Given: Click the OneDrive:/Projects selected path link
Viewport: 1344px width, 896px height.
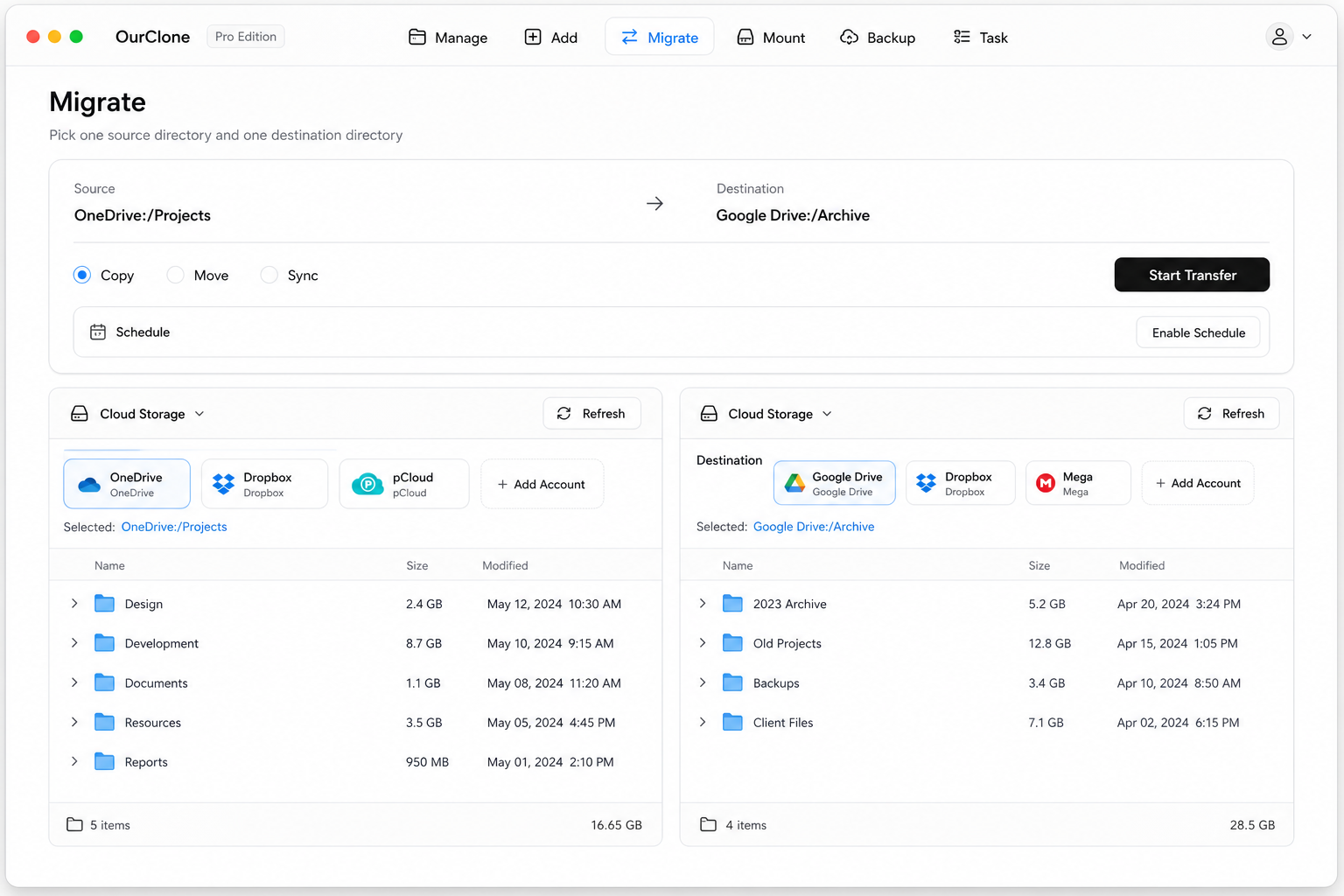Looking at the screenshot, I should point(174,527).
